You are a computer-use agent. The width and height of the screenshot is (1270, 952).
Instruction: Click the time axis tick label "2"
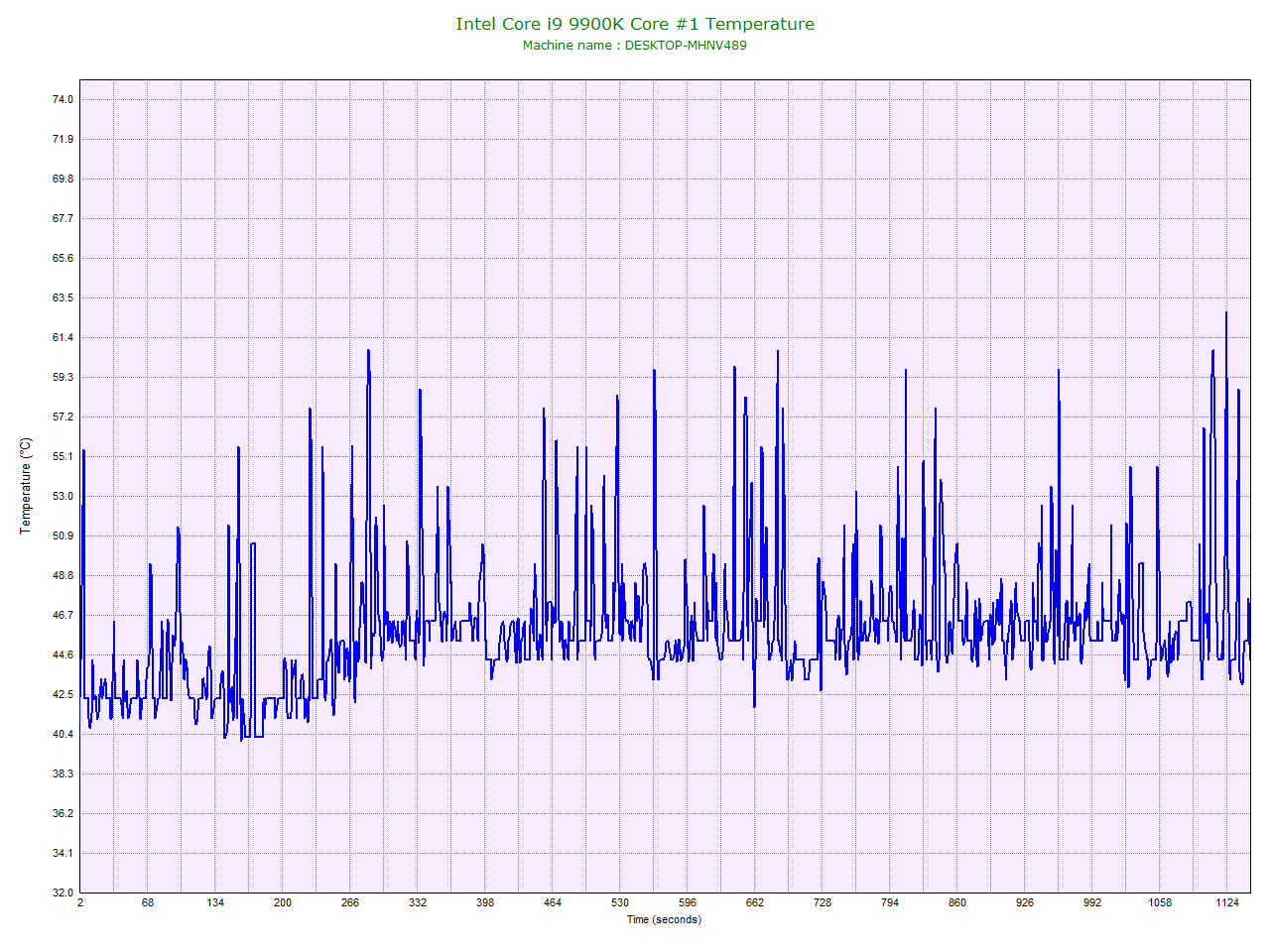pos(80,902)
